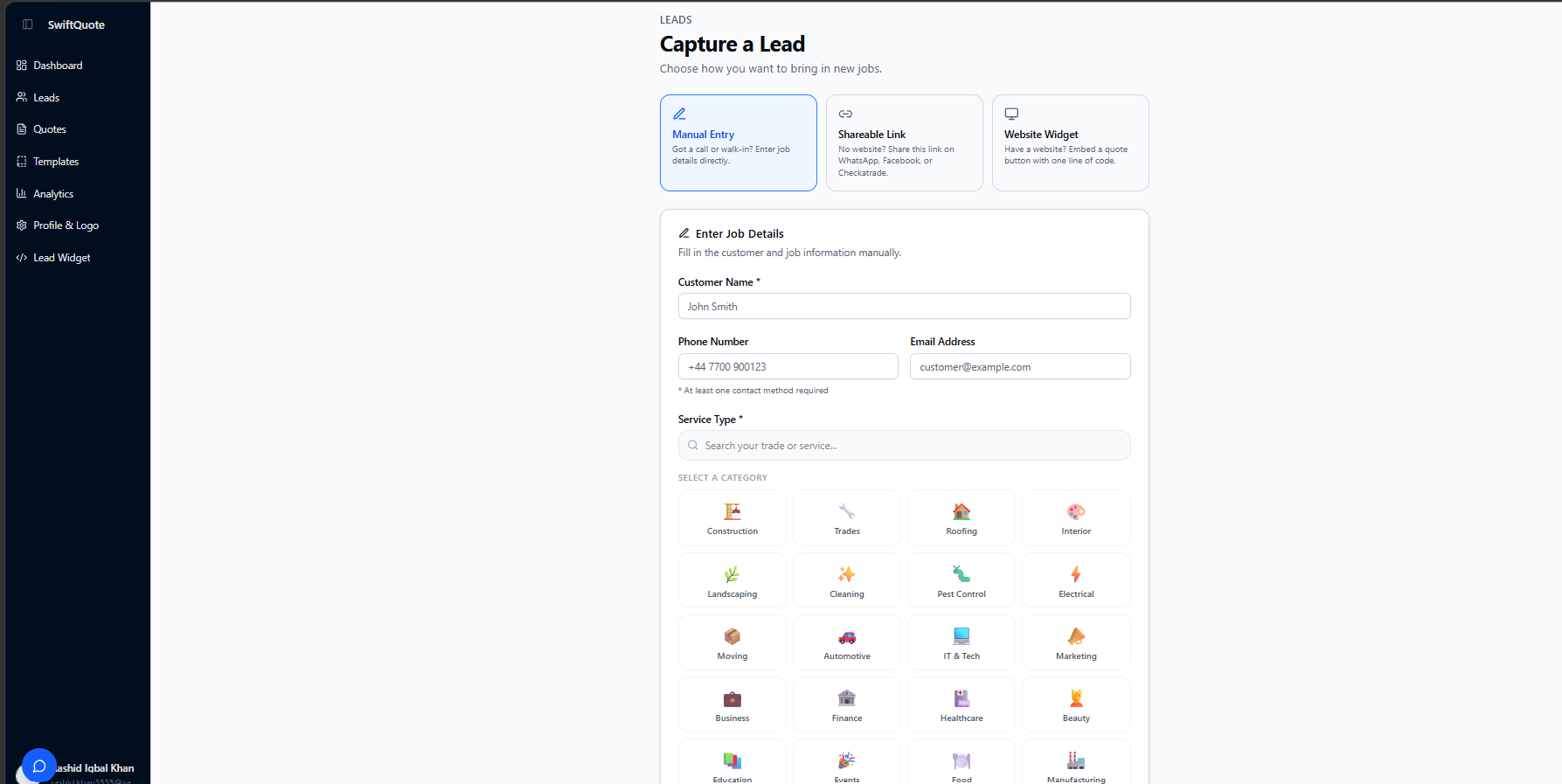Open the chat bubble support button
Screen dimensions: 1562x784
(x=39, y=766)
